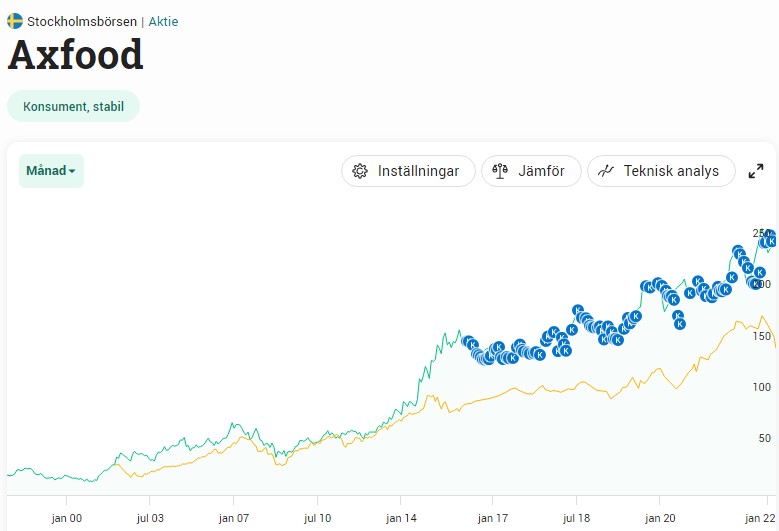Screen dimensions: 779x531
Task: Select the leftmost K marker on chart
Action: [467, 341]
